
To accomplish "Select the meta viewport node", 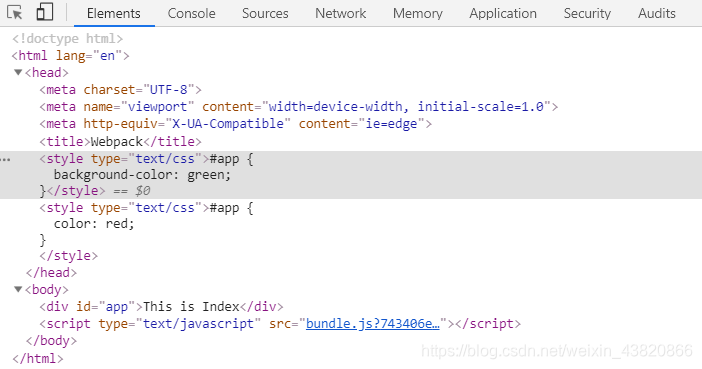I will click(299, 107).
